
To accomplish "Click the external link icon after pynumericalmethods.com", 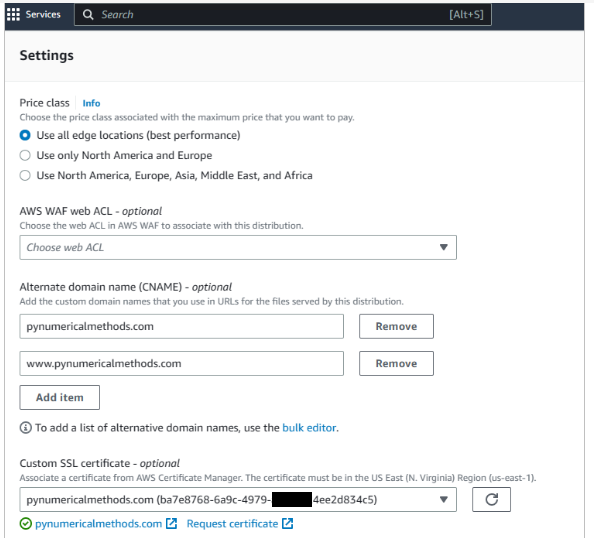I will click(172, 524).
